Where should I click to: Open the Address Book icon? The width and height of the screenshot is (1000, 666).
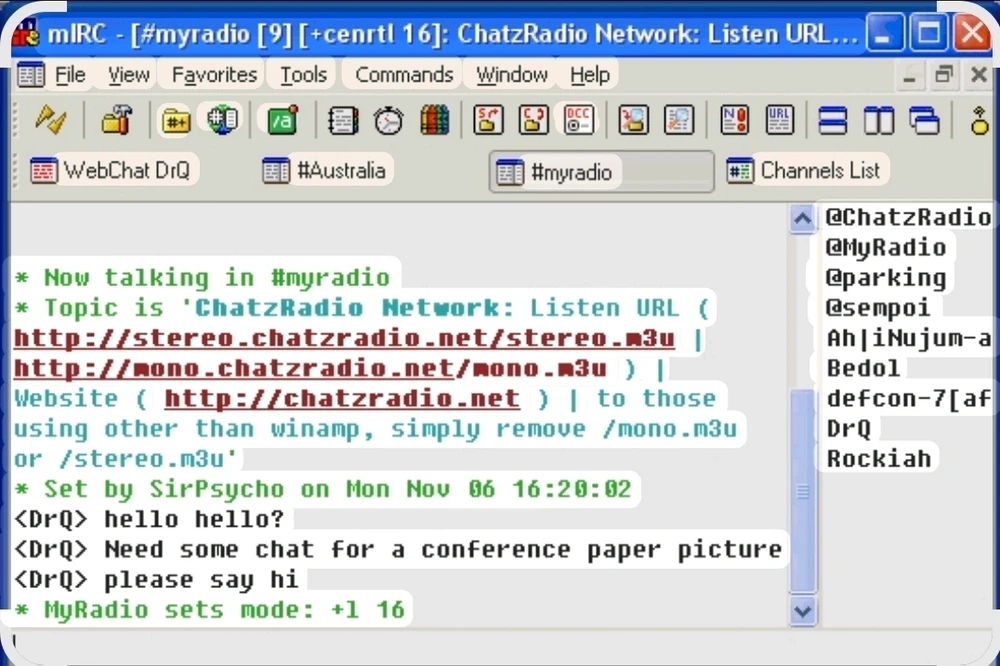click(x=343, y=120)
